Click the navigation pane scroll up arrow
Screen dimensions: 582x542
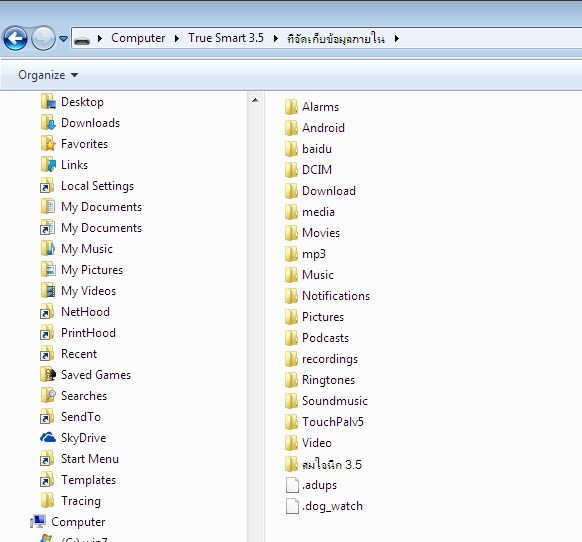(x=255, y=100)
